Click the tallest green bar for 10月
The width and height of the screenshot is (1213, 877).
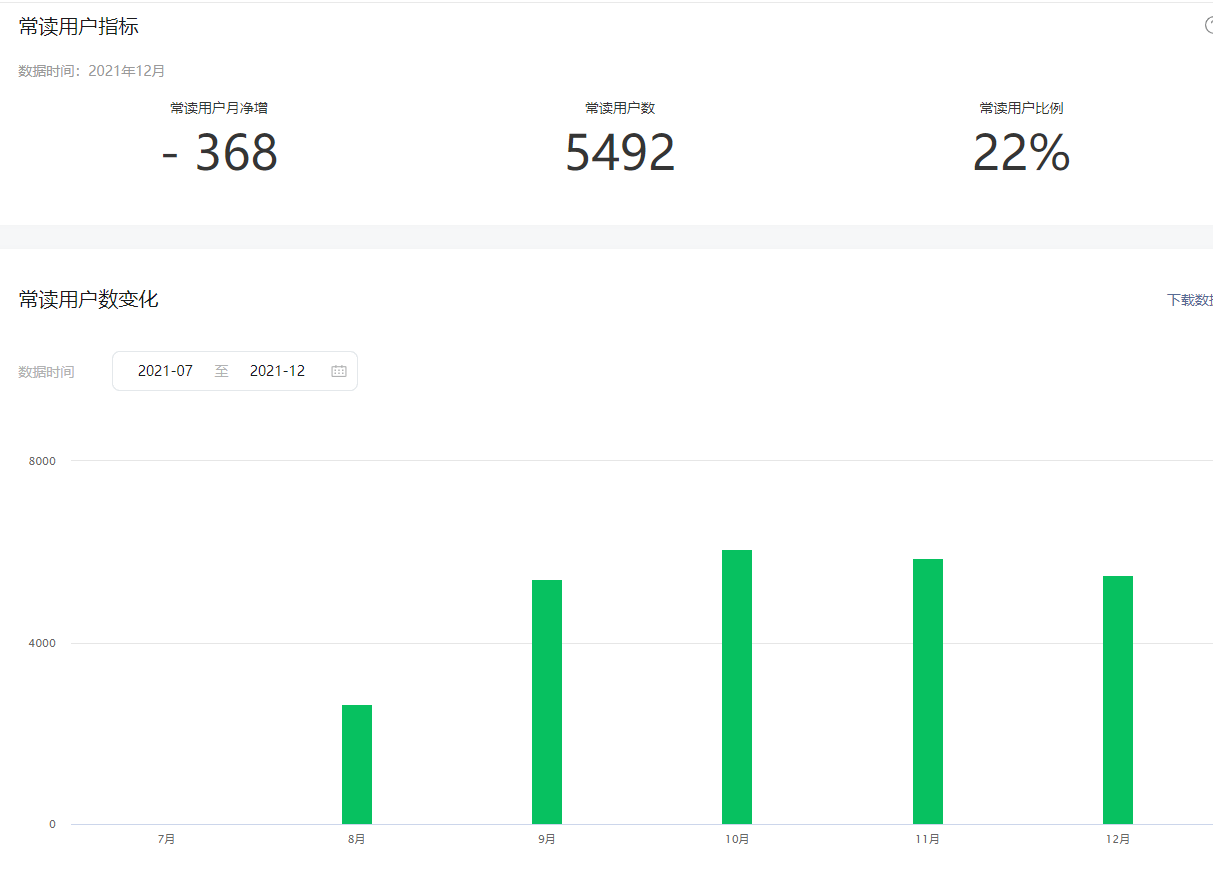[737, 687]
